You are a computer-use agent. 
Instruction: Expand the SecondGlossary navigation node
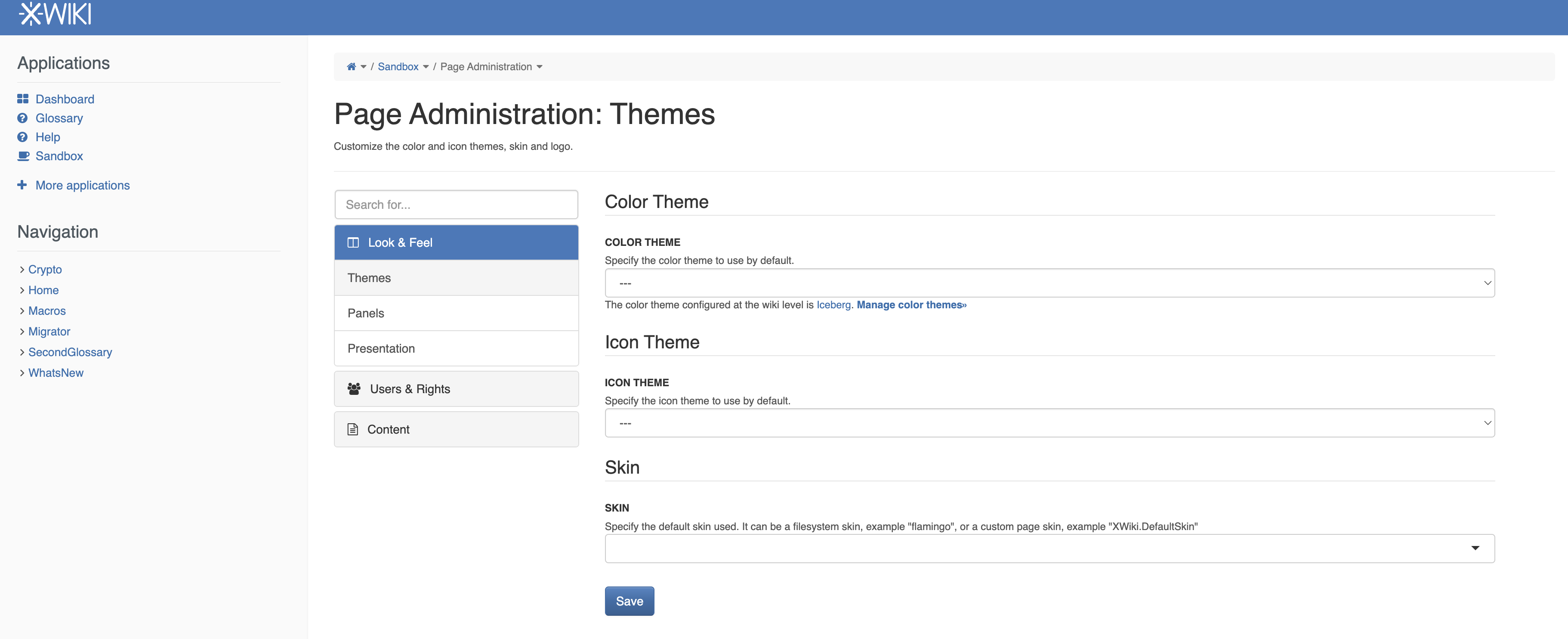(x=22, y=351)
